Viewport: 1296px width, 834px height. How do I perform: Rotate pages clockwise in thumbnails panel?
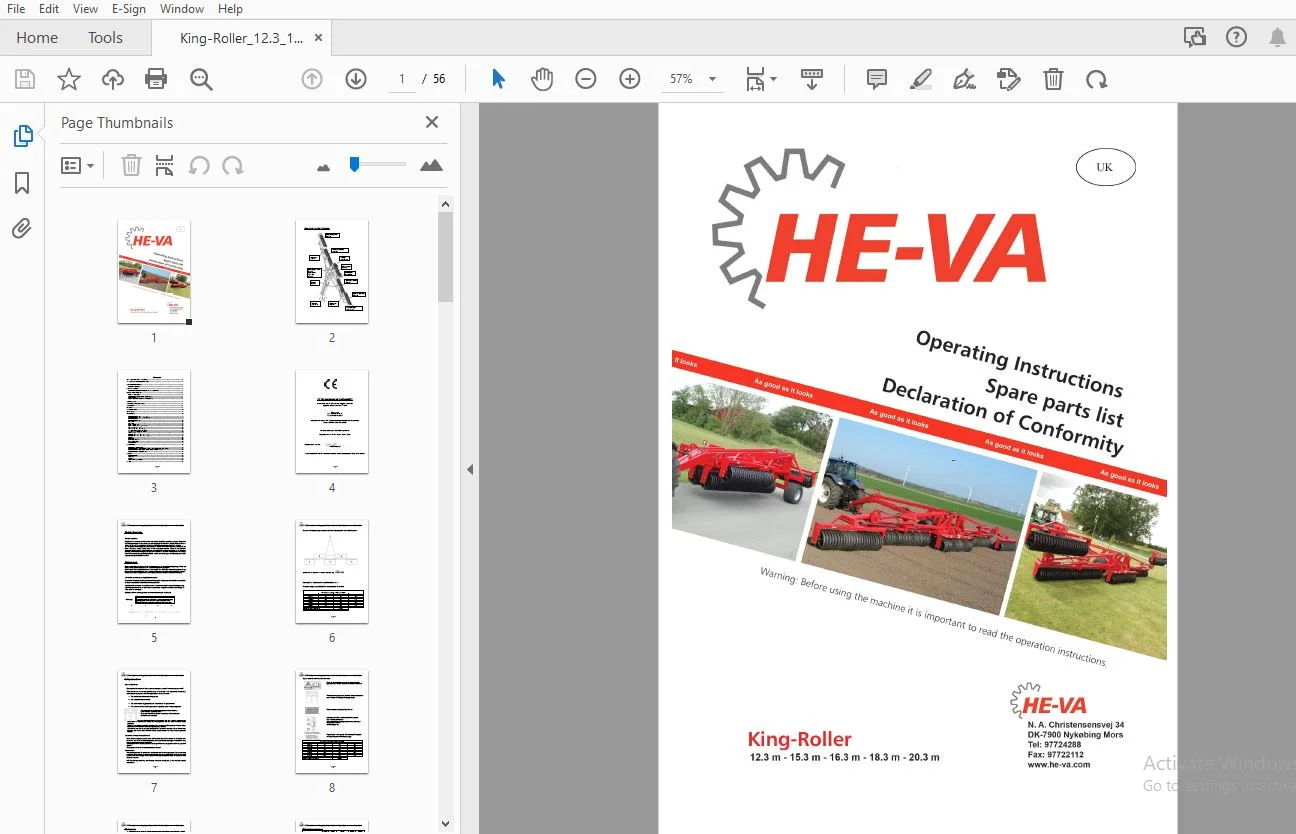point(233,166)
